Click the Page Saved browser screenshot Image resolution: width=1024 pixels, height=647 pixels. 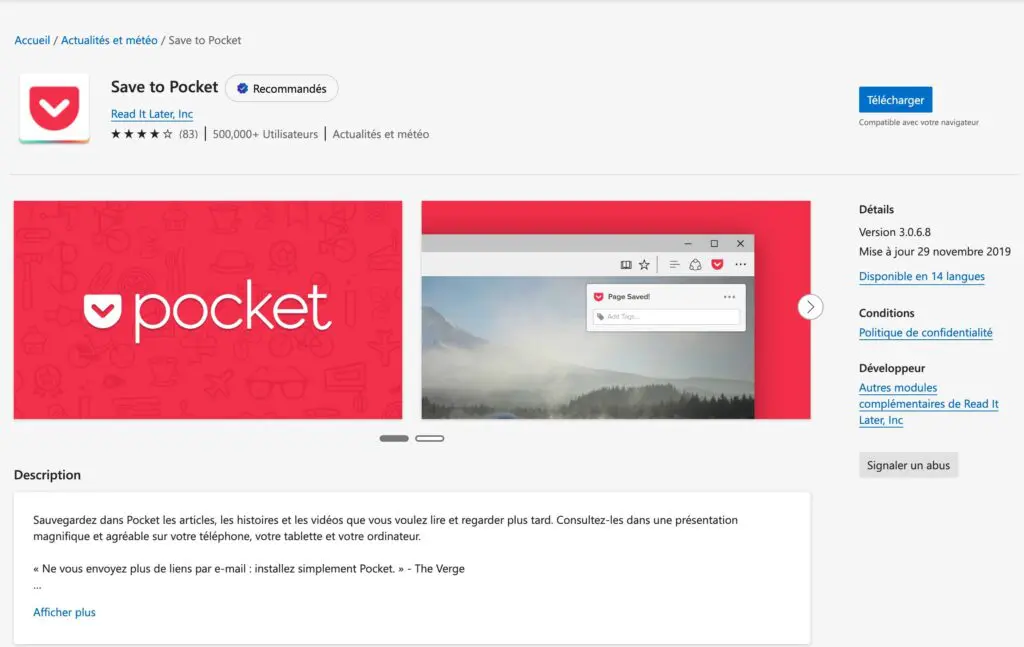tap(616, 309)
